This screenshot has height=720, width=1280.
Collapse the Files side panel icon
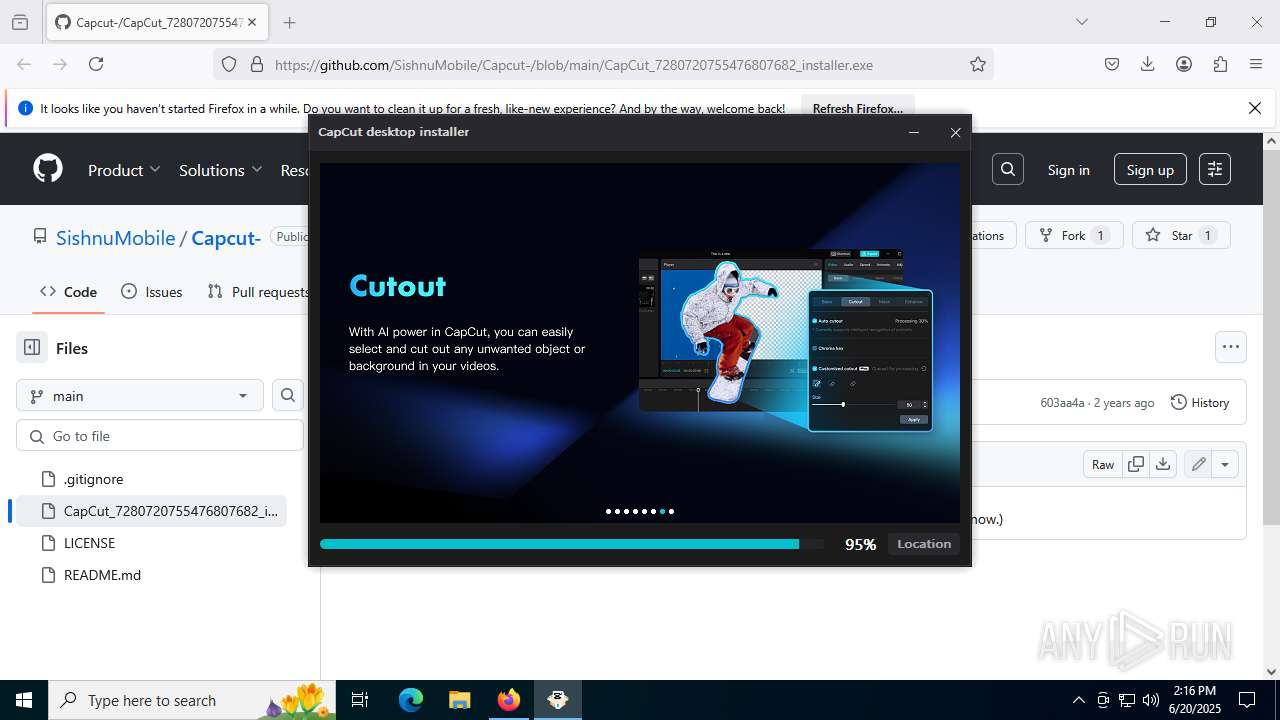click(32, 347)
